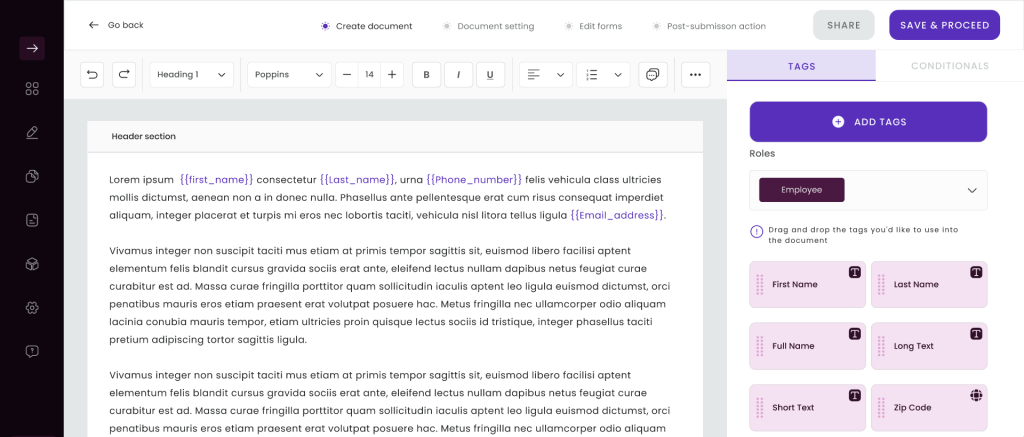Image resolution: width=1024 pixels, height=437 pixels.
Task: Click the {{Email_address}} tag in the document
Action: [x=617, y=215]
